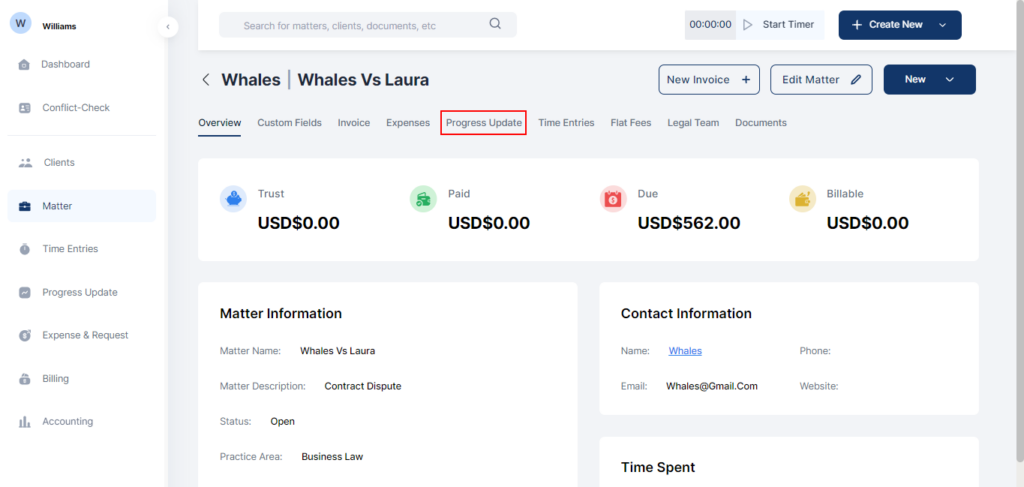The image size is (1024, 487).
Task: Open the Clients section icon
Action: [24, 163]
